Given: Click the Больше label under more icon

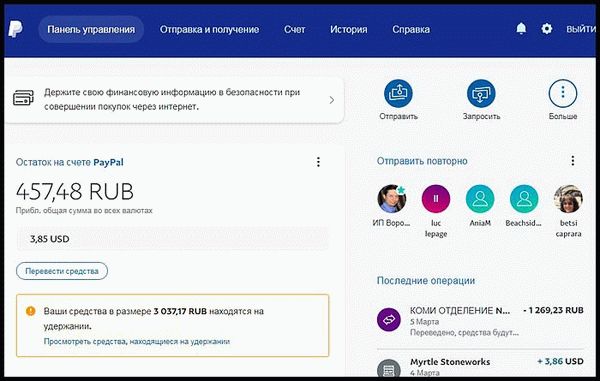Looking at the screenshot, I should tap(562, 116).
